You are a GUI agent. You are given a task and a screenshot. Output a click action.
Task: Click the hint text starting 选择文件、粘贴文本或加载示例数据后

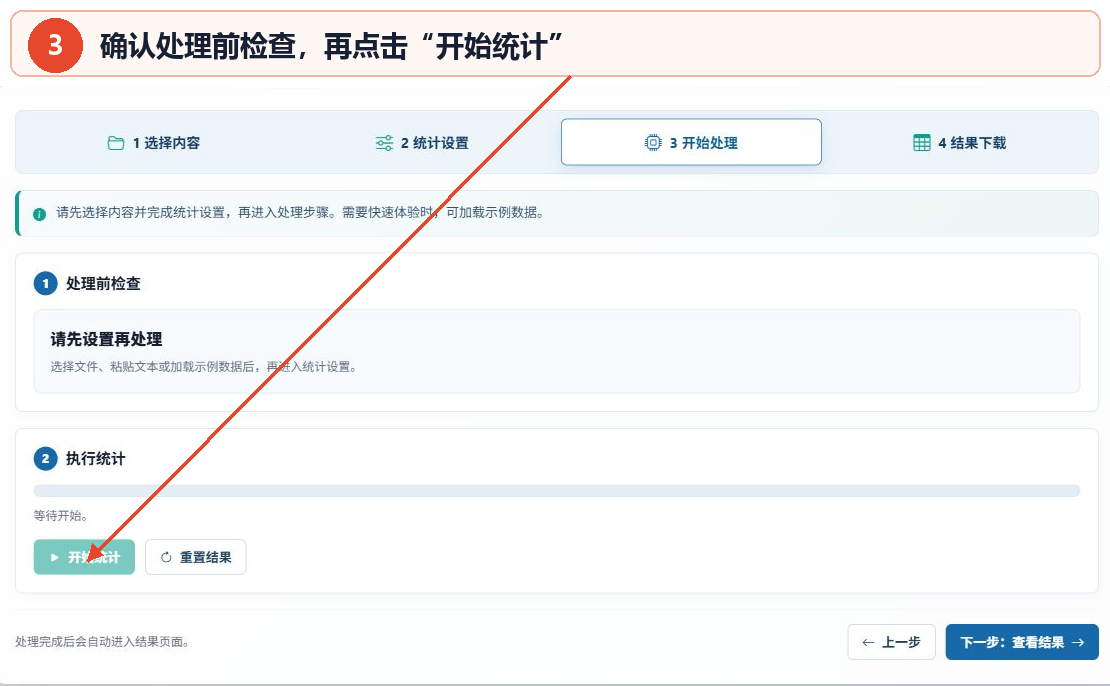tap(204, 367)
